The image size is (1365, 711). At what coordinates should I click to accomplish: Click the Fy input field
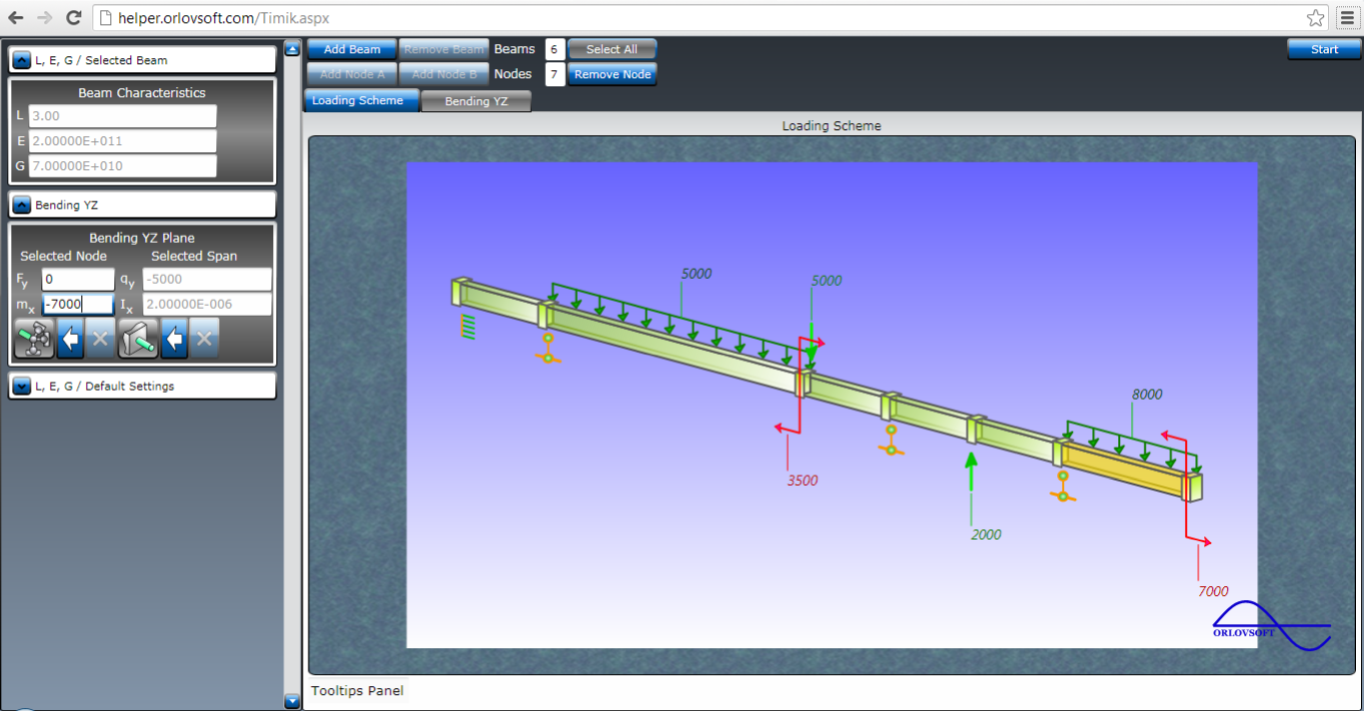coord(78,279)
